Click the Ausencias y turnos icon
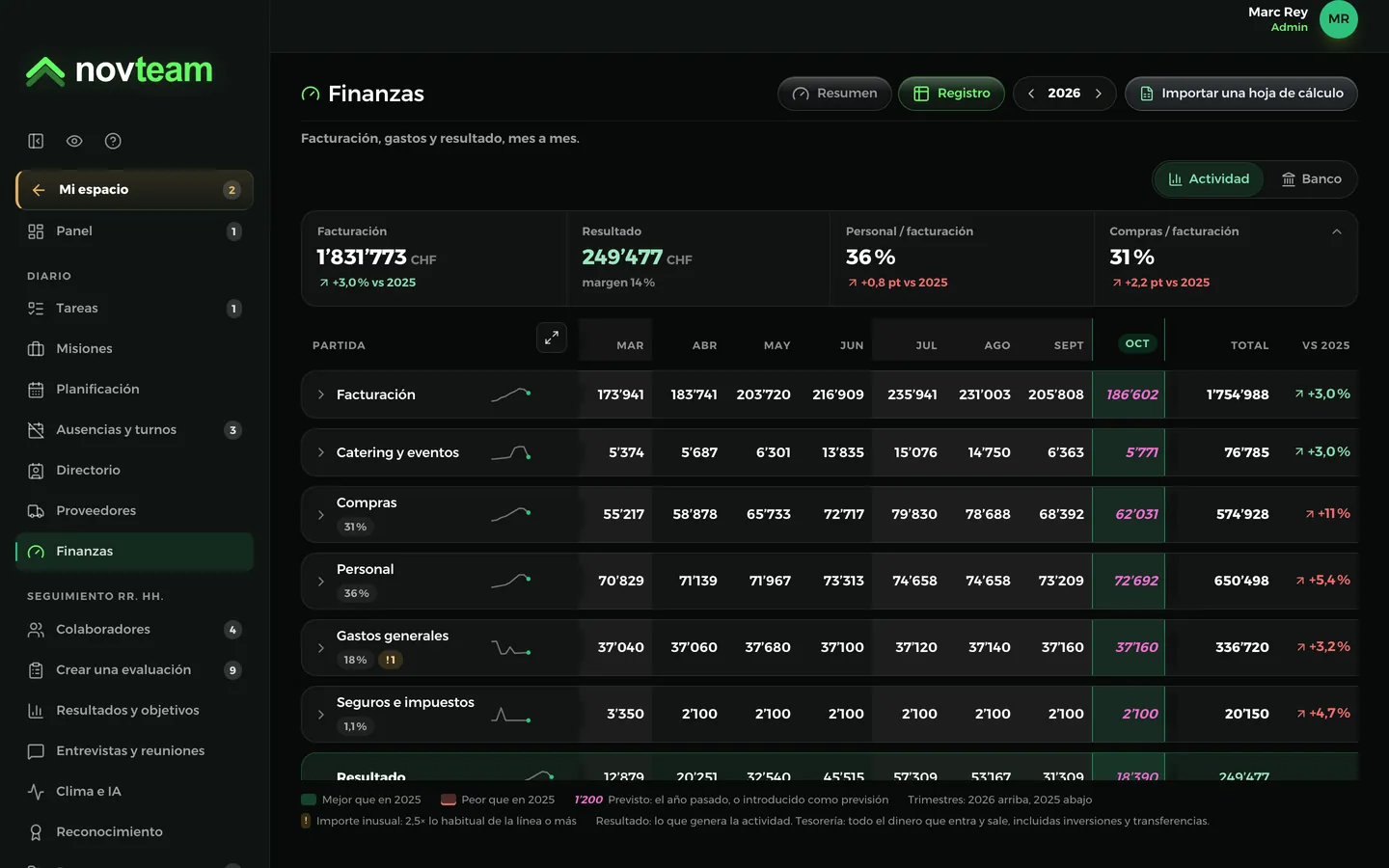 pos(36,430)
